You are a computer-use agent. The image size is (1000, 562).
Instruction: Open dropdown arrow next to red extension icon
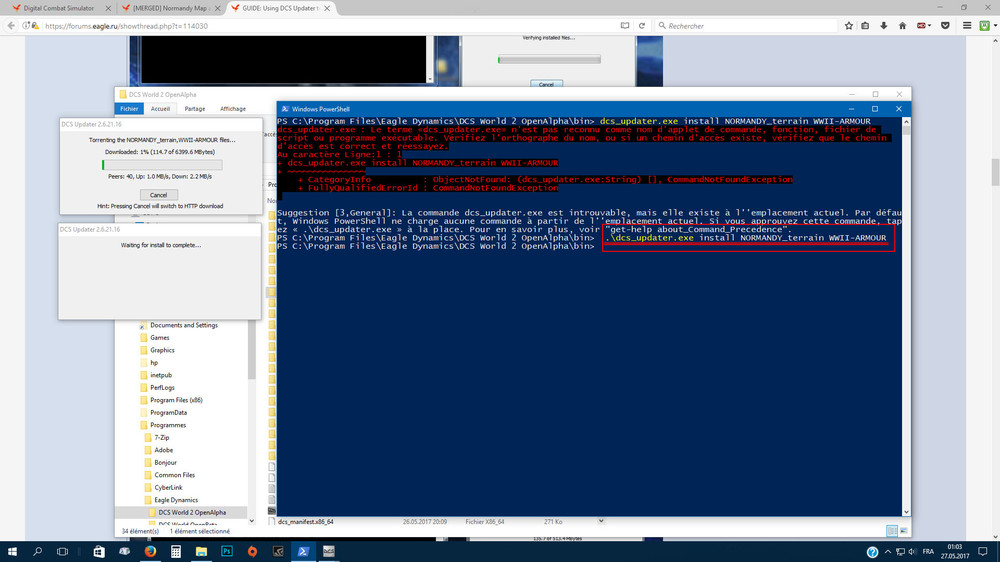click(930, 26)
